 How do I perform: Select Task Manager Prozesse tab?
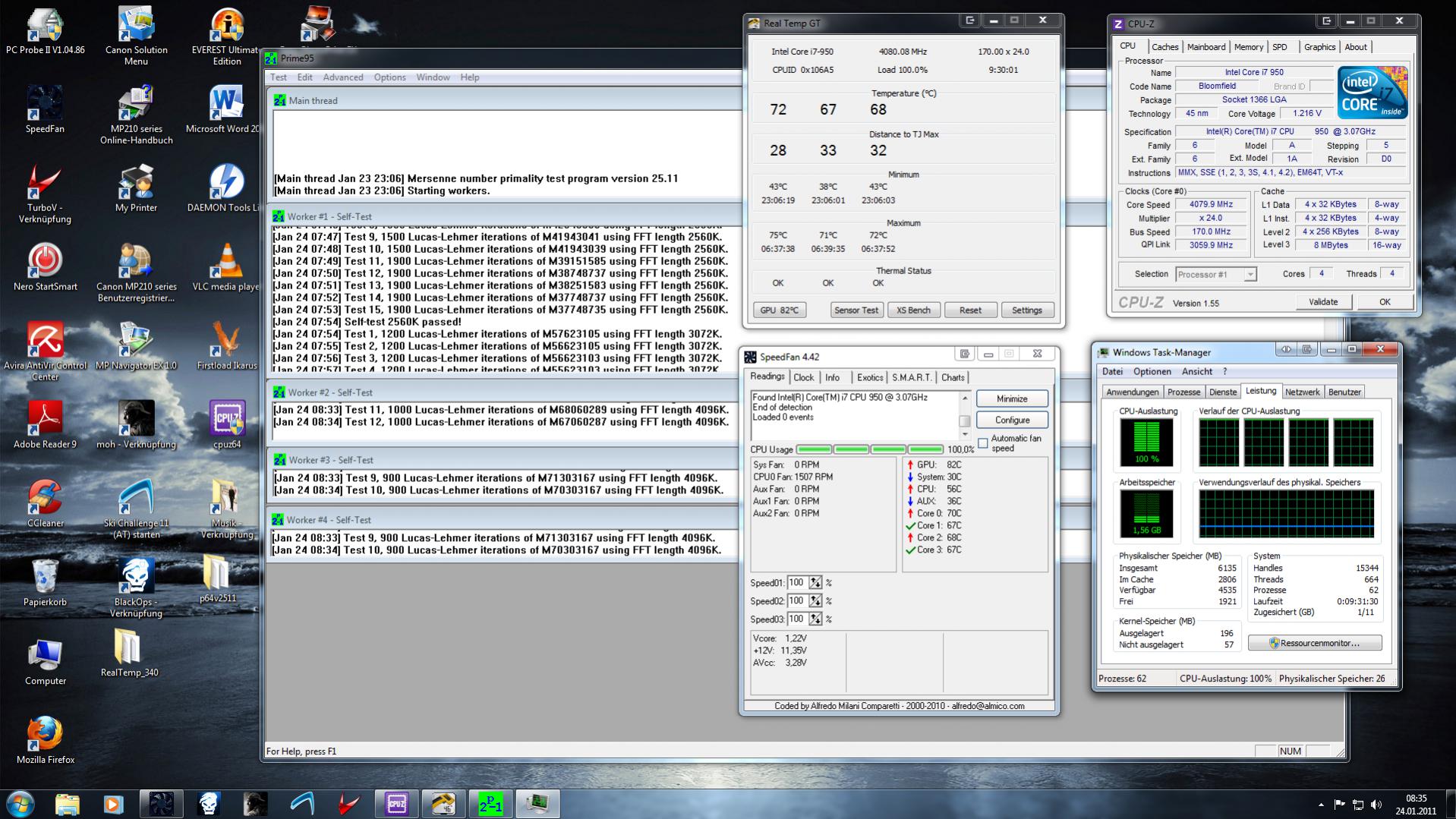point(1183,392)
